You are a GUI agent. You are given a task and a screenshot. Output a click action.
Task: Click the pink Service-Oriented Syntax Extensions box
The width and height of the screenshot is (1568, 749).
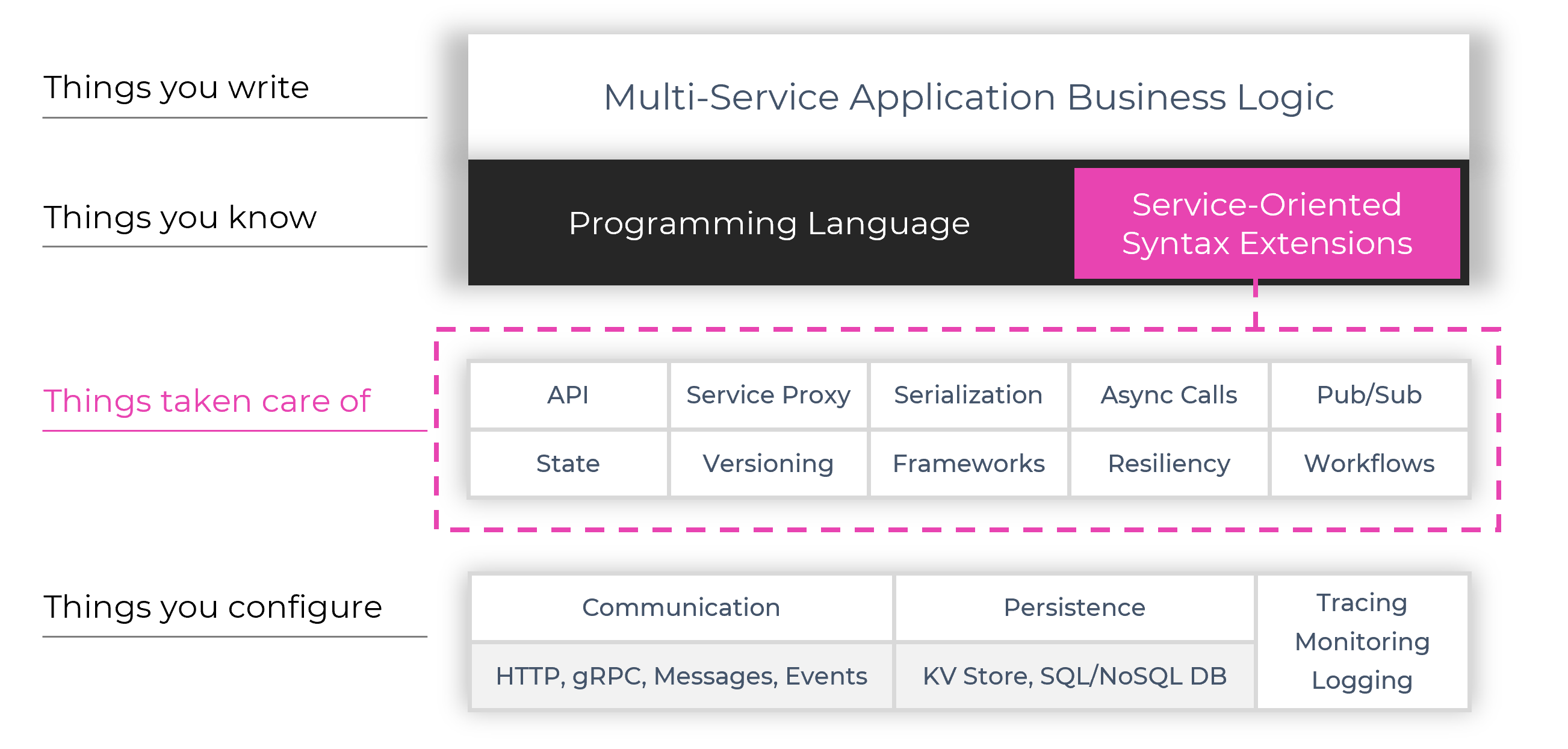1266,223
